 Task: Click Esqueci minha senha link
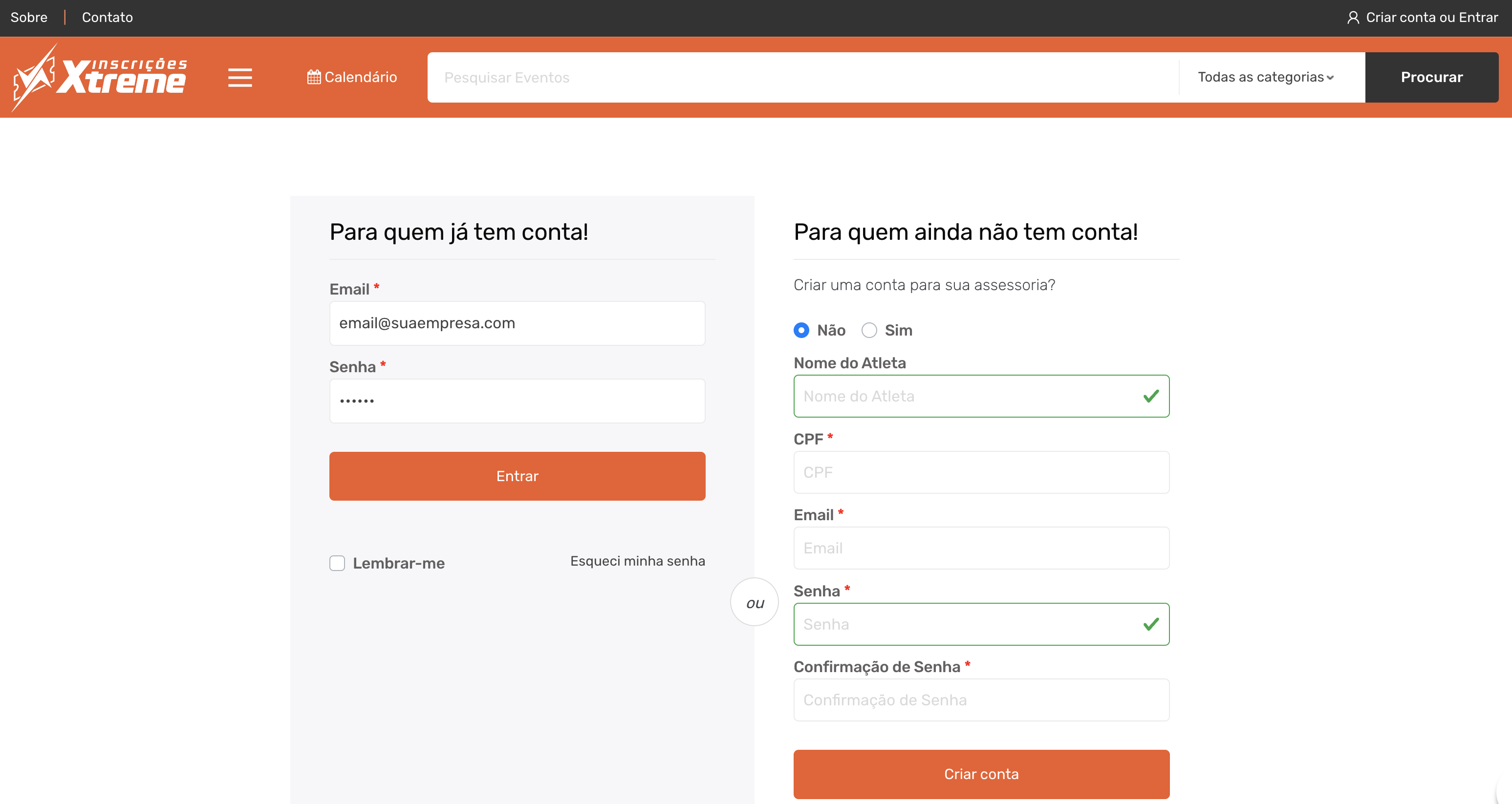click(637, 561)
